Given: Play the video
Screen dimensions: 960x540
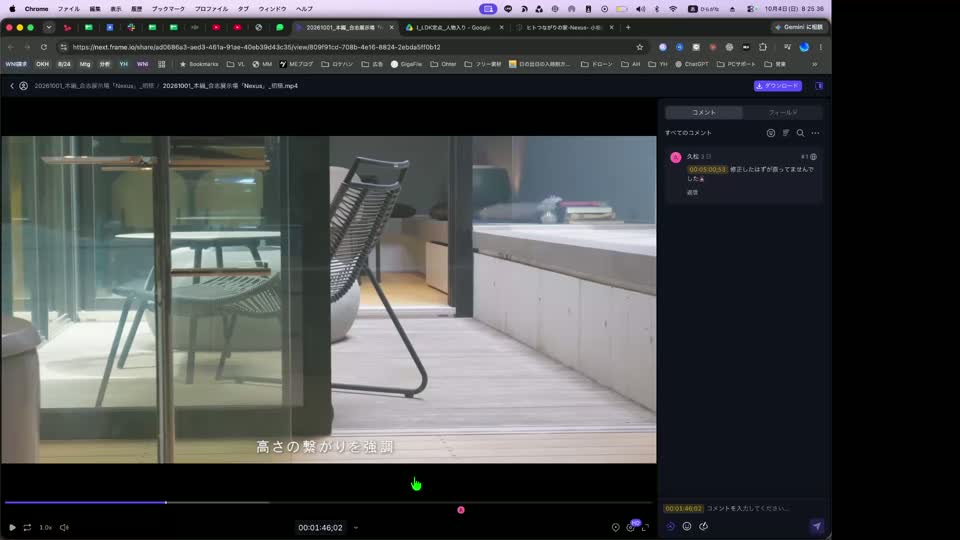Looking at the screenshot, I should pyautogui.click(x=12, y=527).
